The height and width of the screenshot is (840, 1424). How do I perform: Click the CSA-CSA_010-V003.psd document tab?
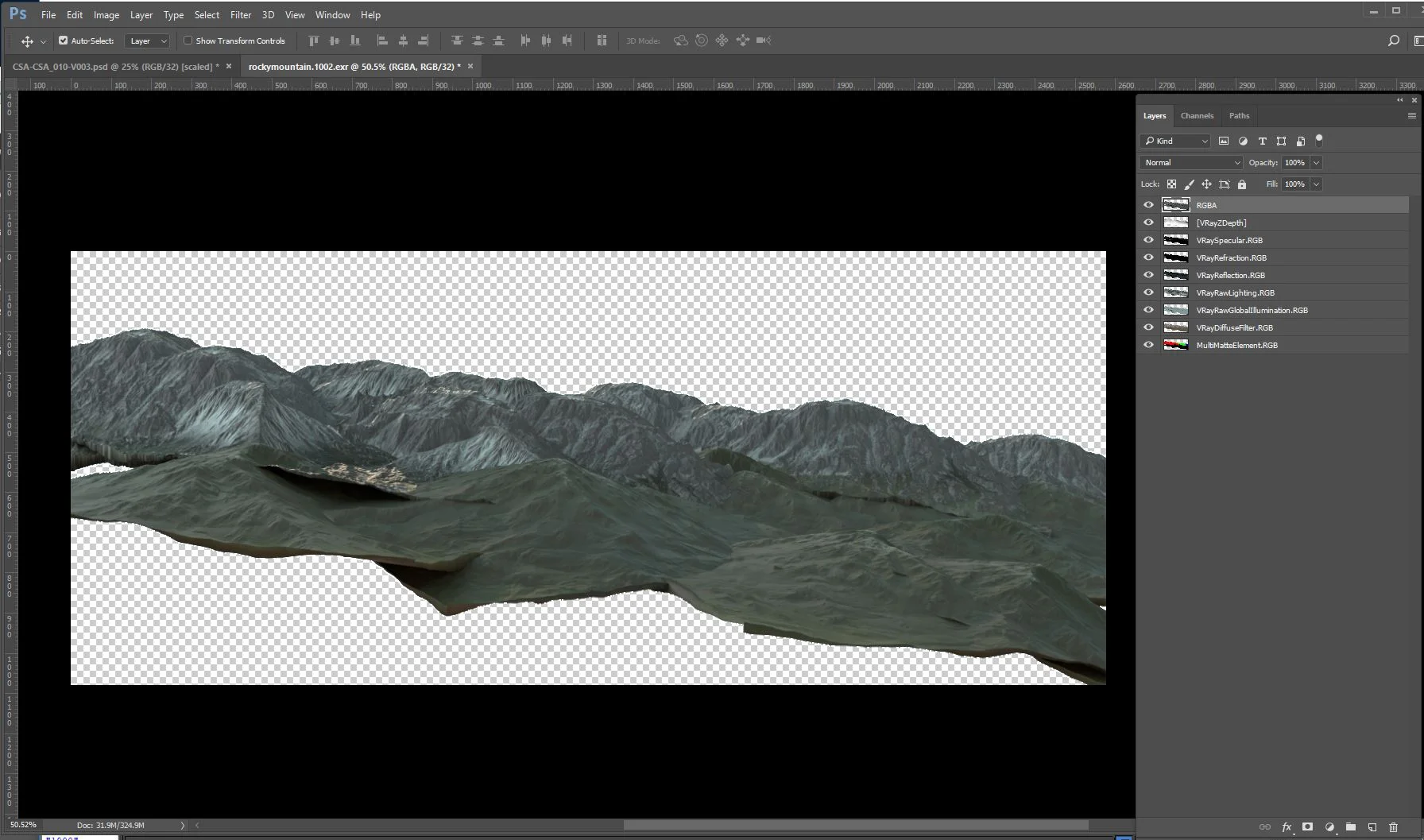click(x=111, y=67)
